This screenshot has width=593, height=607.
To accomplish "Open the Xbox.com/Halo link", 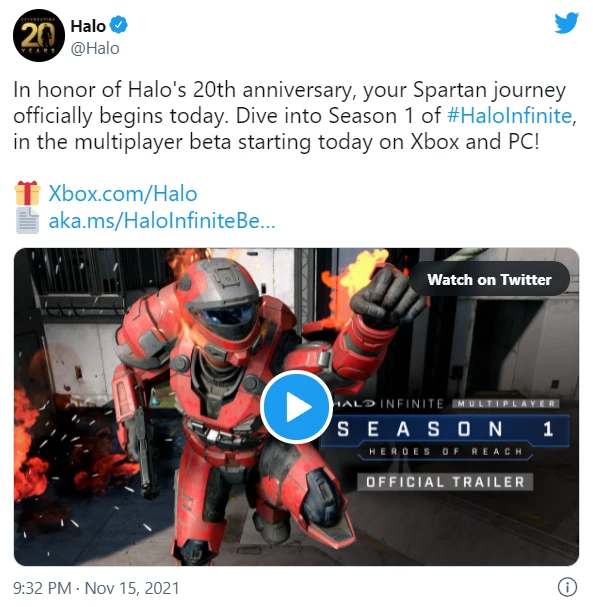I will point(123,193).
